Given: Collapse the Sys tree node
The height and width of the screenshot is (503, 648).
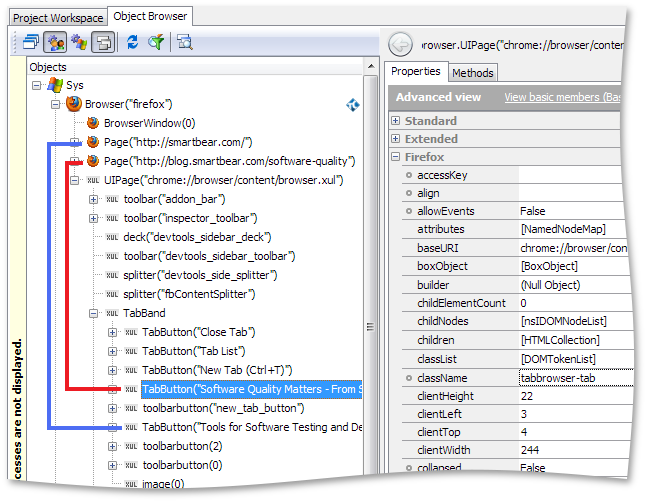Looking at the screenshot, I should [x=36, y=86].
